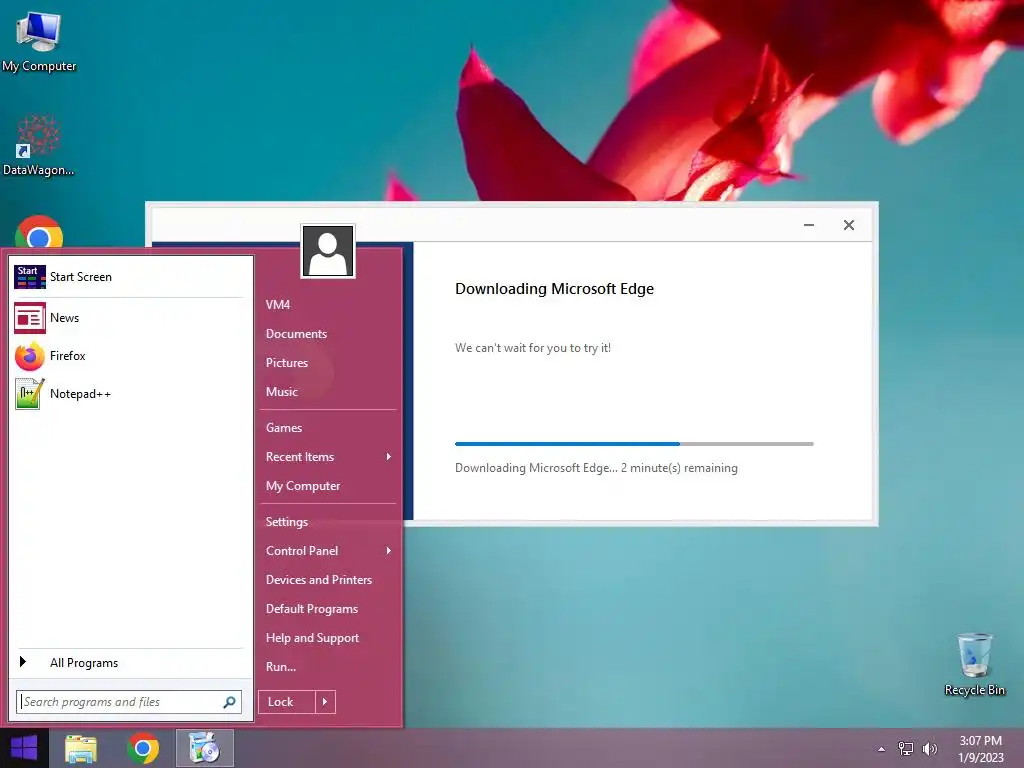Open My Computer desktop icon
1024x768 pixels.
tap(39, 41)
